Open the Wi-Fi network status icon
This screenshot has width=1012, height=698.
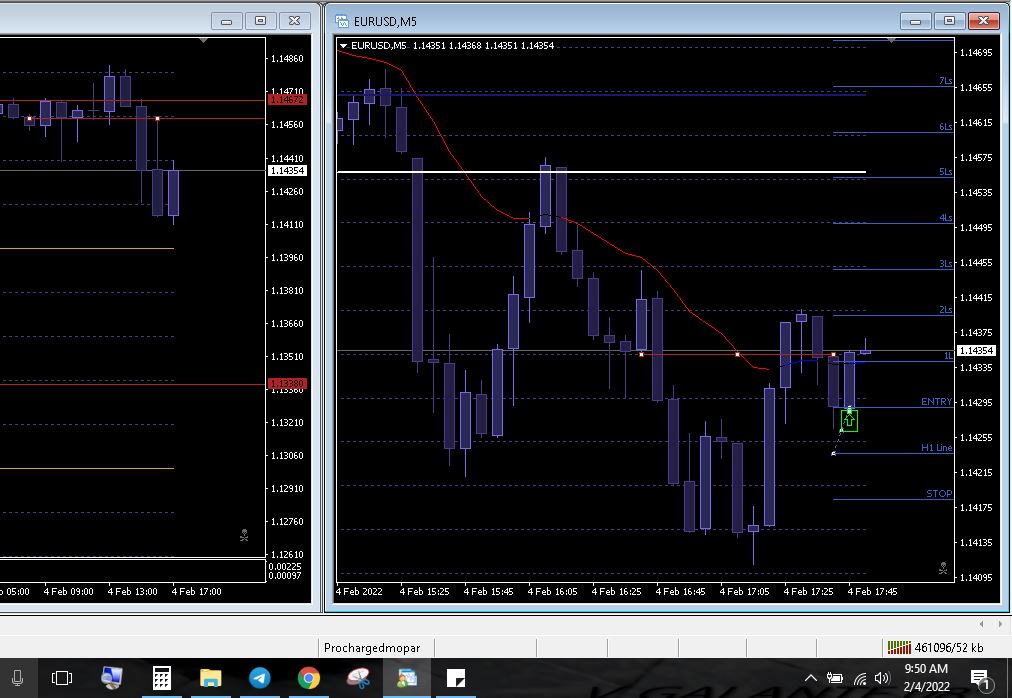click(x=858, y=679)
